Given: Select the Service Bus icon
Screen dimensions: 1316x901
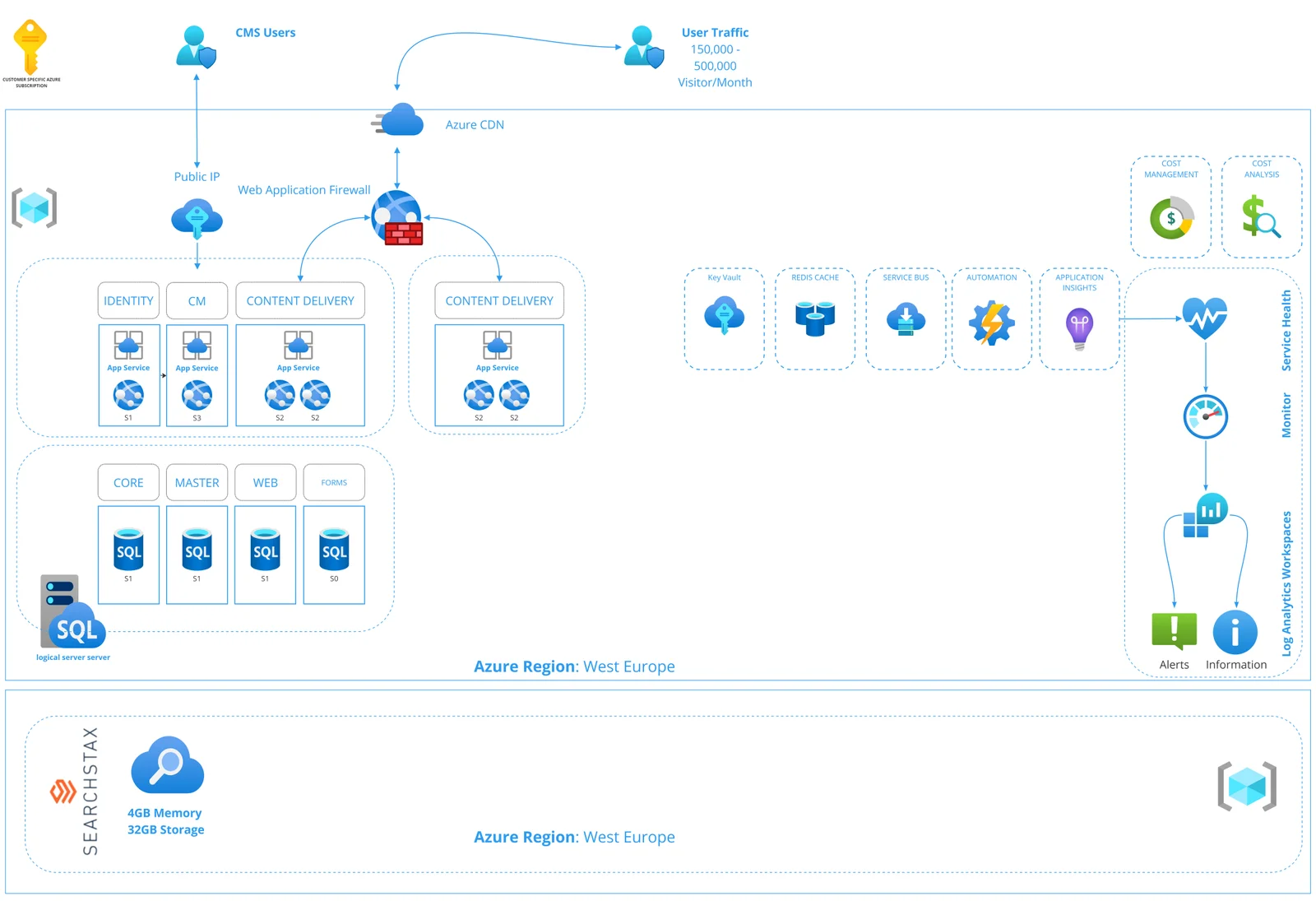Looking at the screenshot, I should 906,318.
